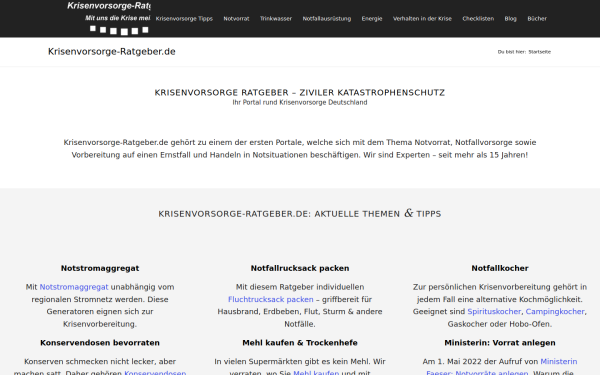
Task: Open the Notvorrat menu item
Action: (236, 18)
